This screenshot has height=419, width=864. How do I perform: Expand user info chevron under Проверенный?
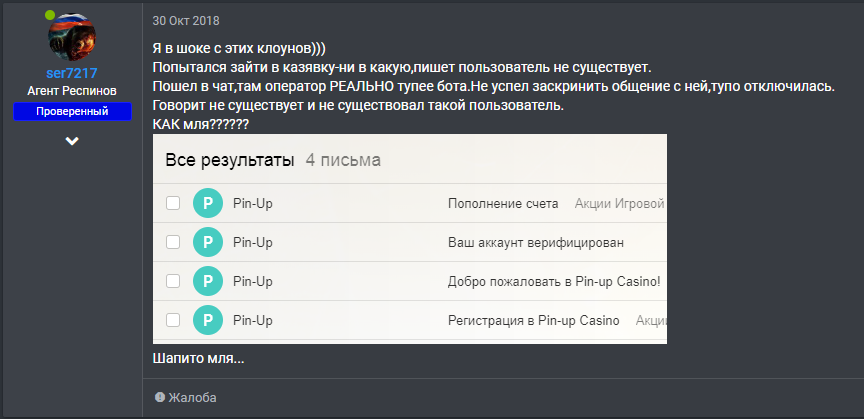72,141
